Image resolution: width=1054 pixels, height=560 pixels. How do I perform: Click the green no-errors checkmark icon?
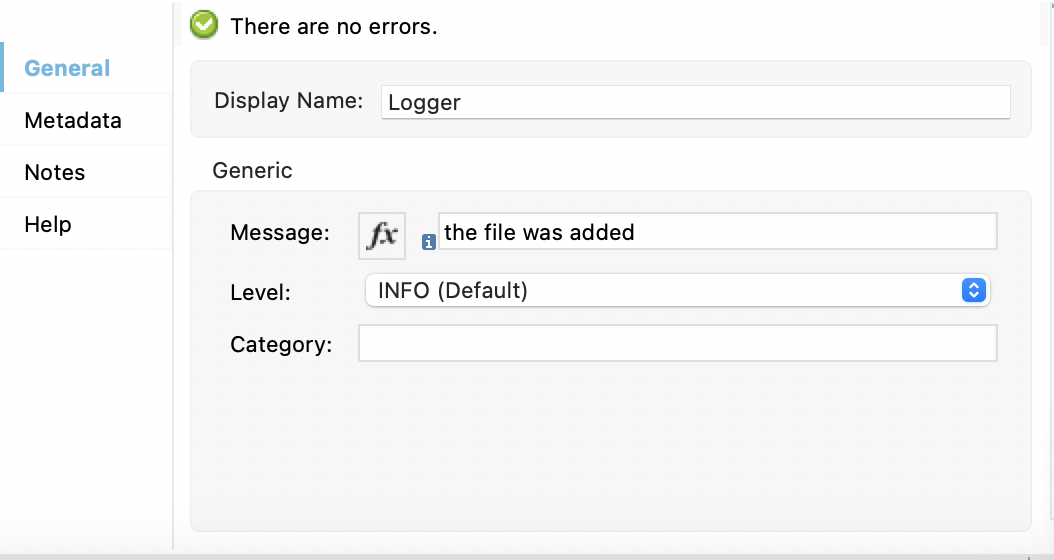pyautogui.click(x=204, y=25)
